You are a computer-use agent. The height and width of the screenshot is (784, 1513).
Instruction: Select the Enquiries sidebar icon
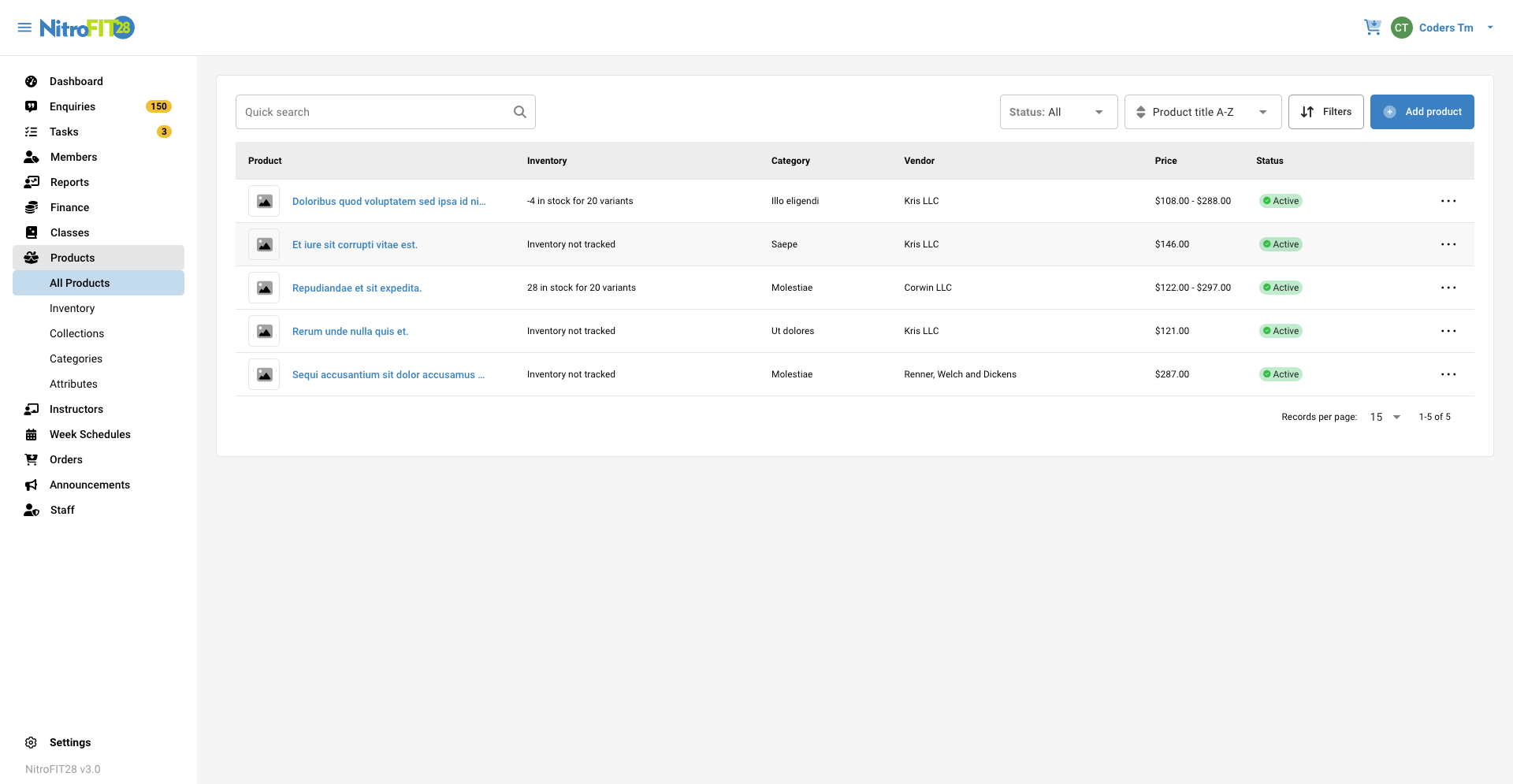[x=31, y=106]
